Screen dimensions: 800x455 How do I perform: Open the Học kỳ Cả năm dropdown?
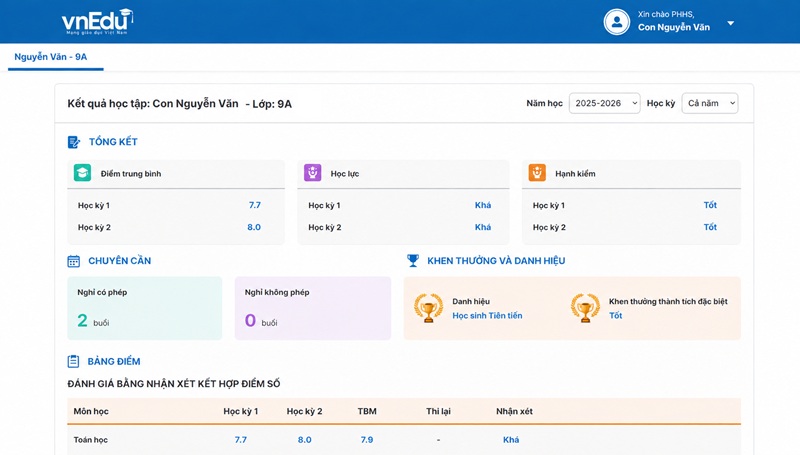coord(710,103)
